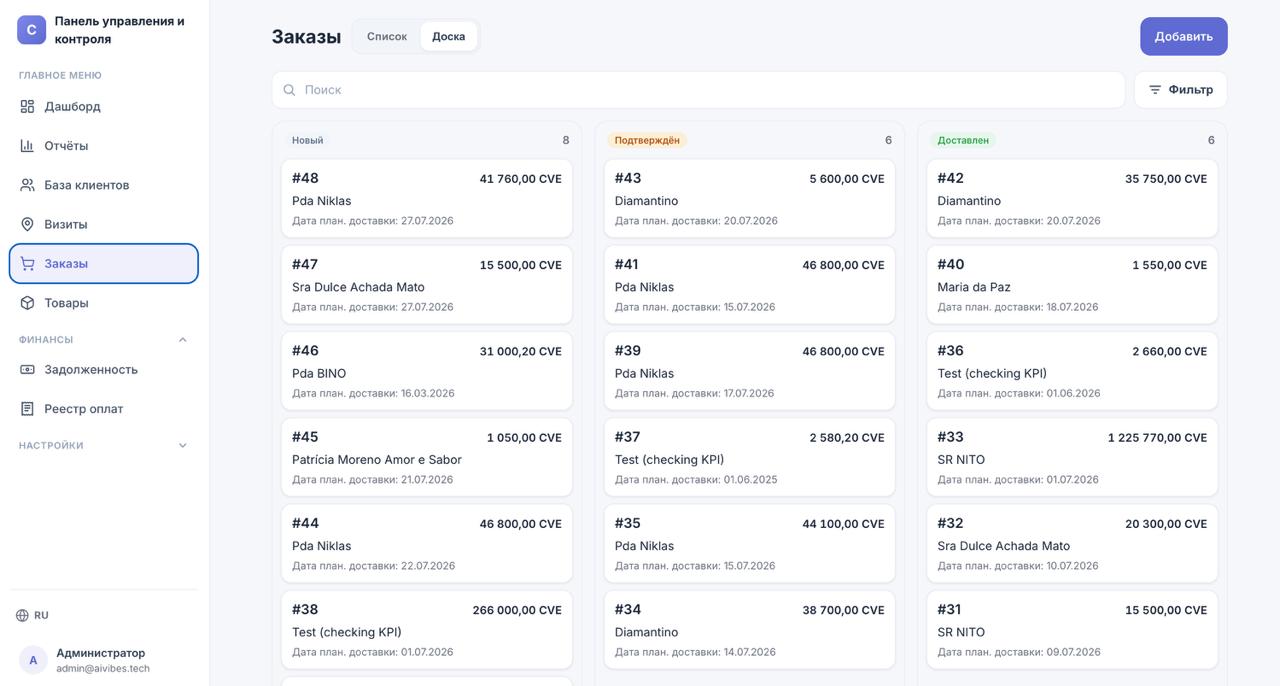The image size is (1280, 686).
Task: Open the Фильтр button
Action: (x=1180, y=90)
